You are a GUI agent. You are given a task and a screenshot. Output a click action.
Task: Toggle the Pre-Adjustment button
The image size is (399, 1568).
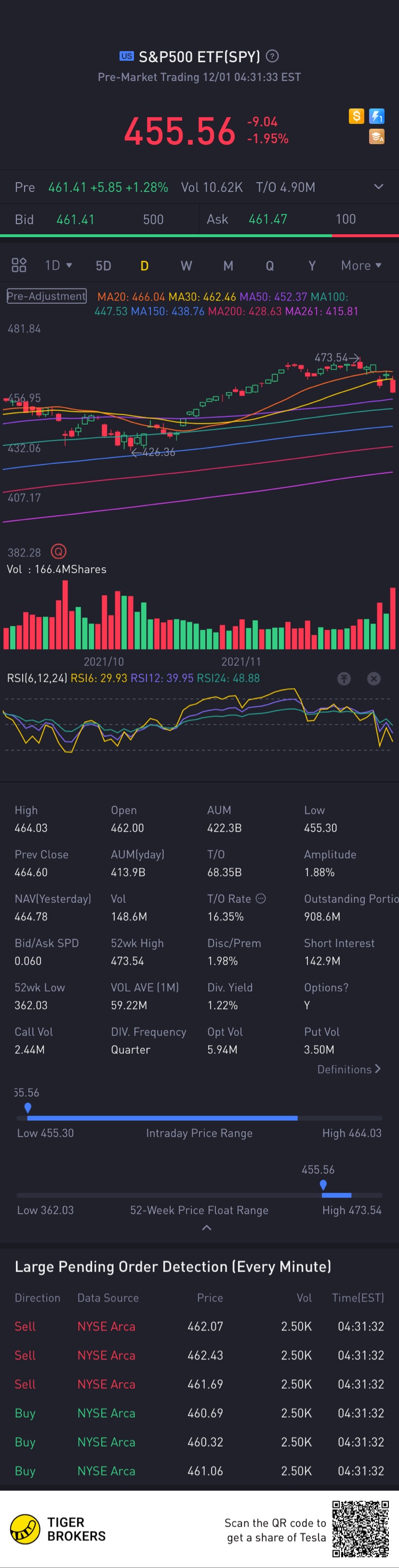click(46, 296)
